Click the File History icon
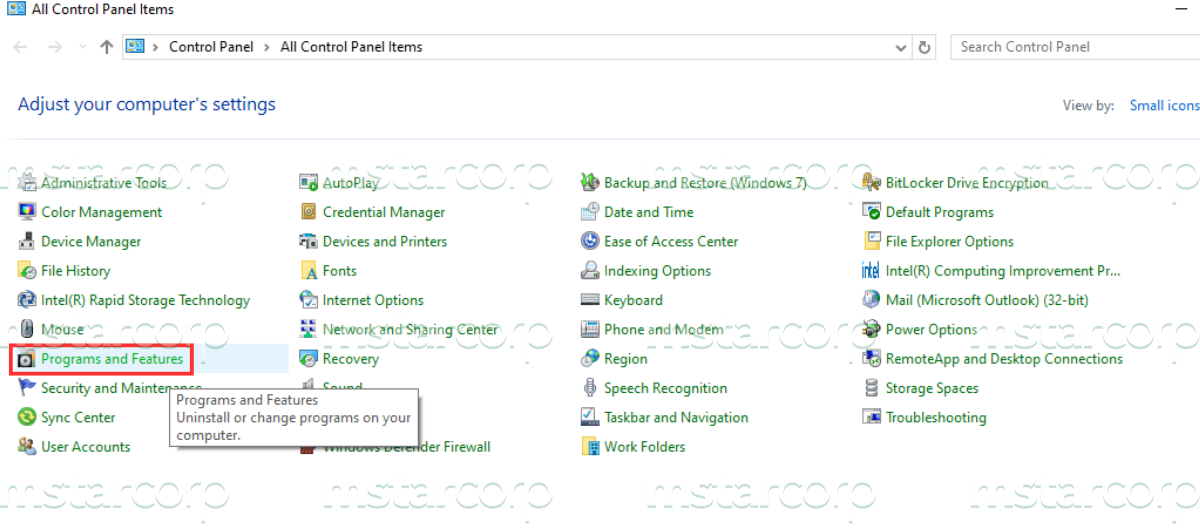The height and width of the screenshot is (530, 1200). (27, 271)
